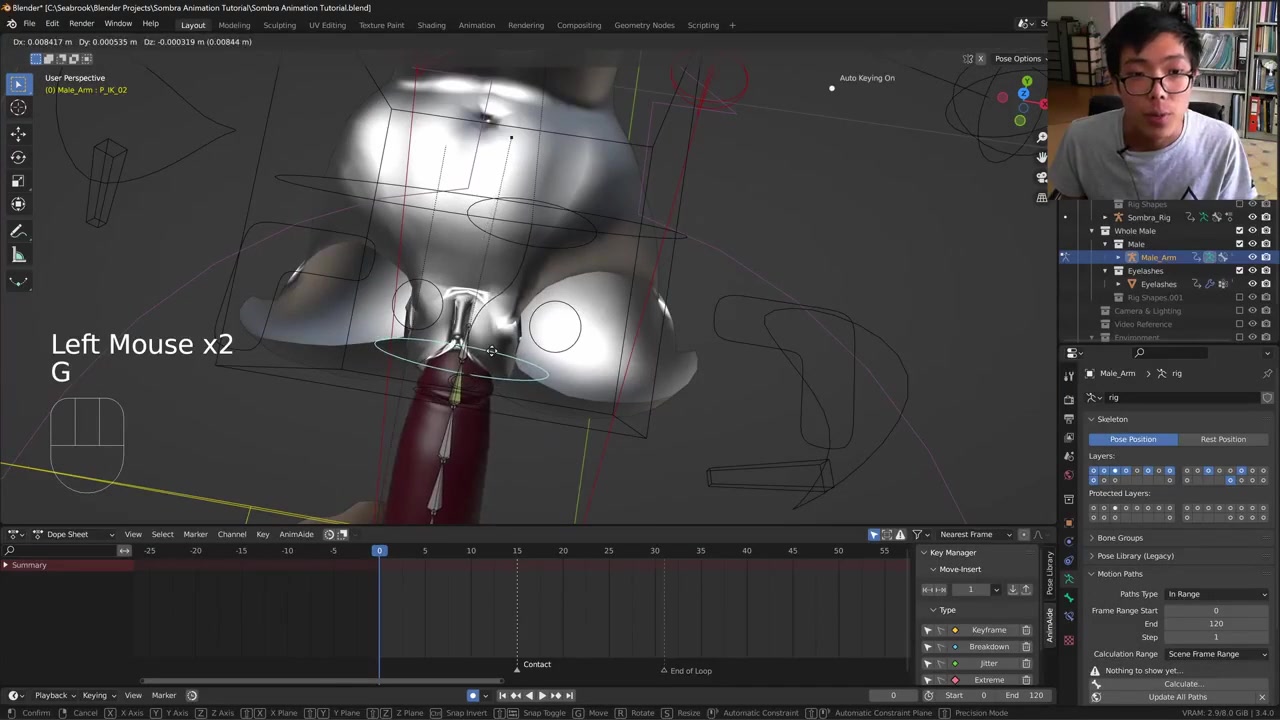The image size is (1280, 720).
Task: Select the Scale tool
Action: [18, 181]
